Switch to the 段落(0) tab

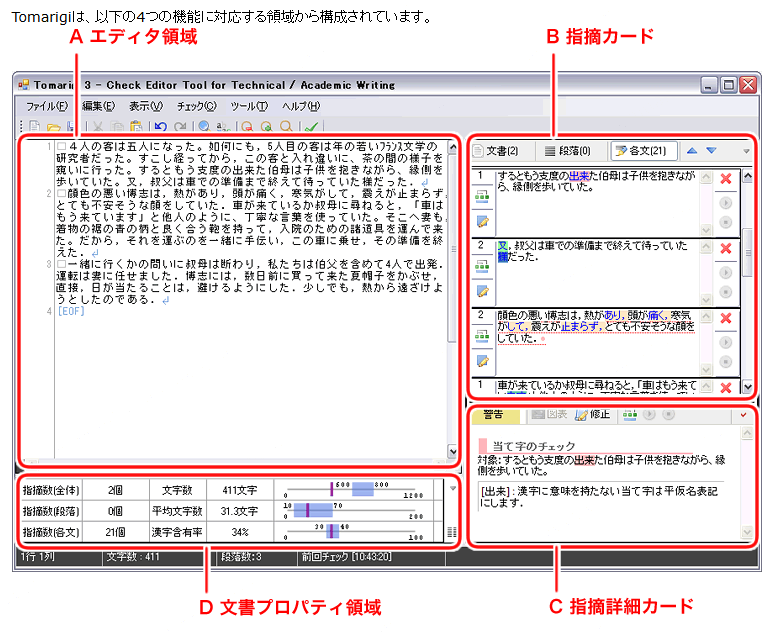coord(568,151)
